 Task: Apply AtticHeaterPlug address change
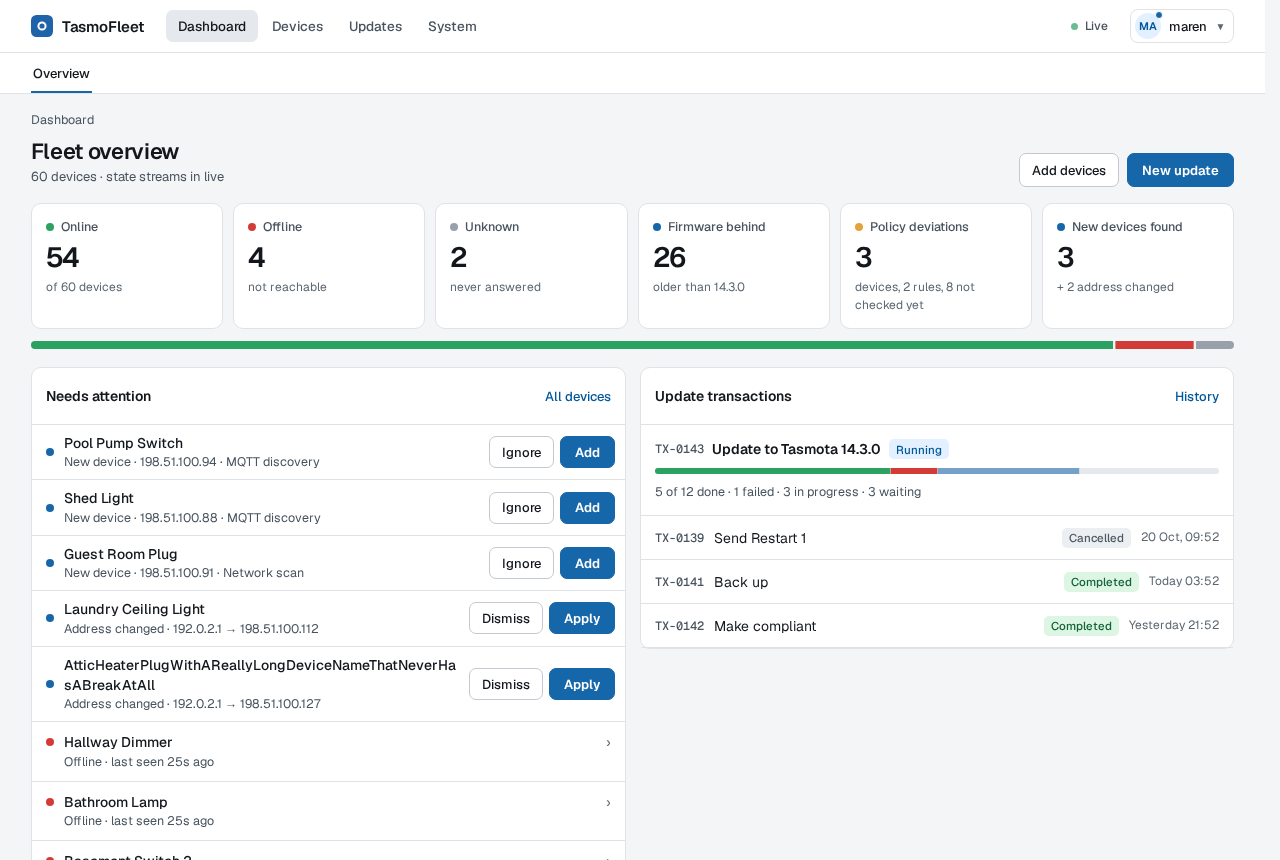point(582,684)
